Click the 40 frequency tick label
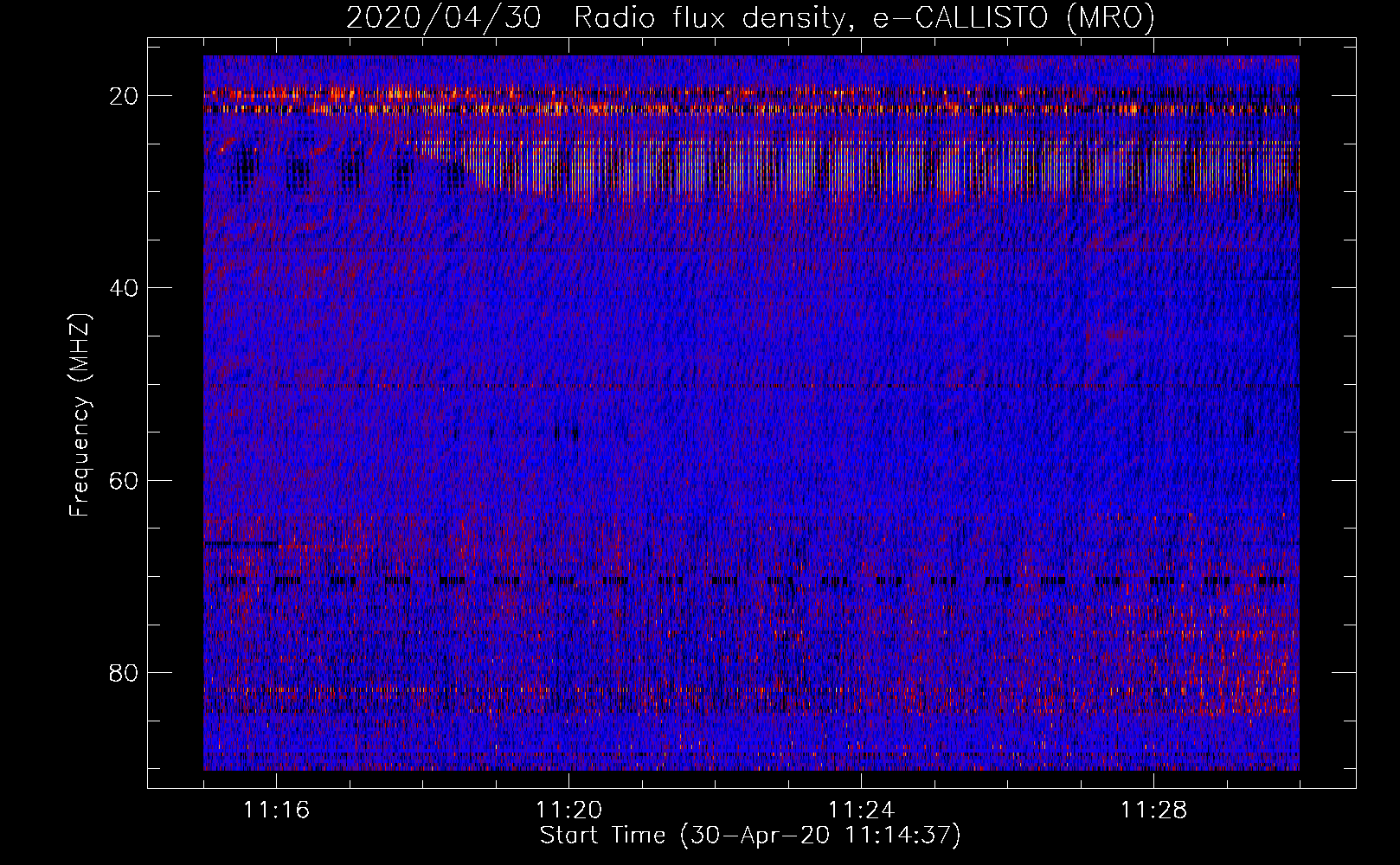The width and height of the screenshot is (1400, 865). [x=125, y=288]
